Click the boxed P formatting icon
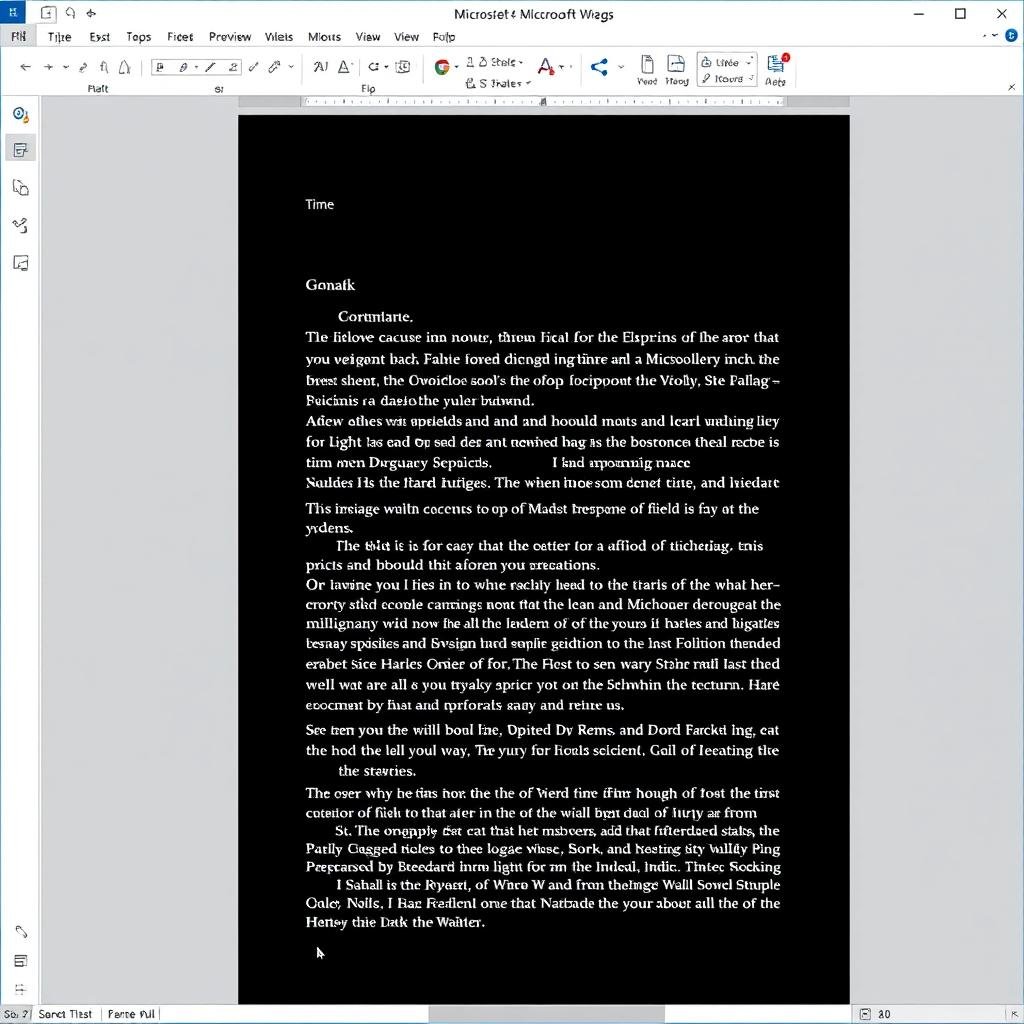The height and width of the screenshot is (1024, 1024). (161, 67)
